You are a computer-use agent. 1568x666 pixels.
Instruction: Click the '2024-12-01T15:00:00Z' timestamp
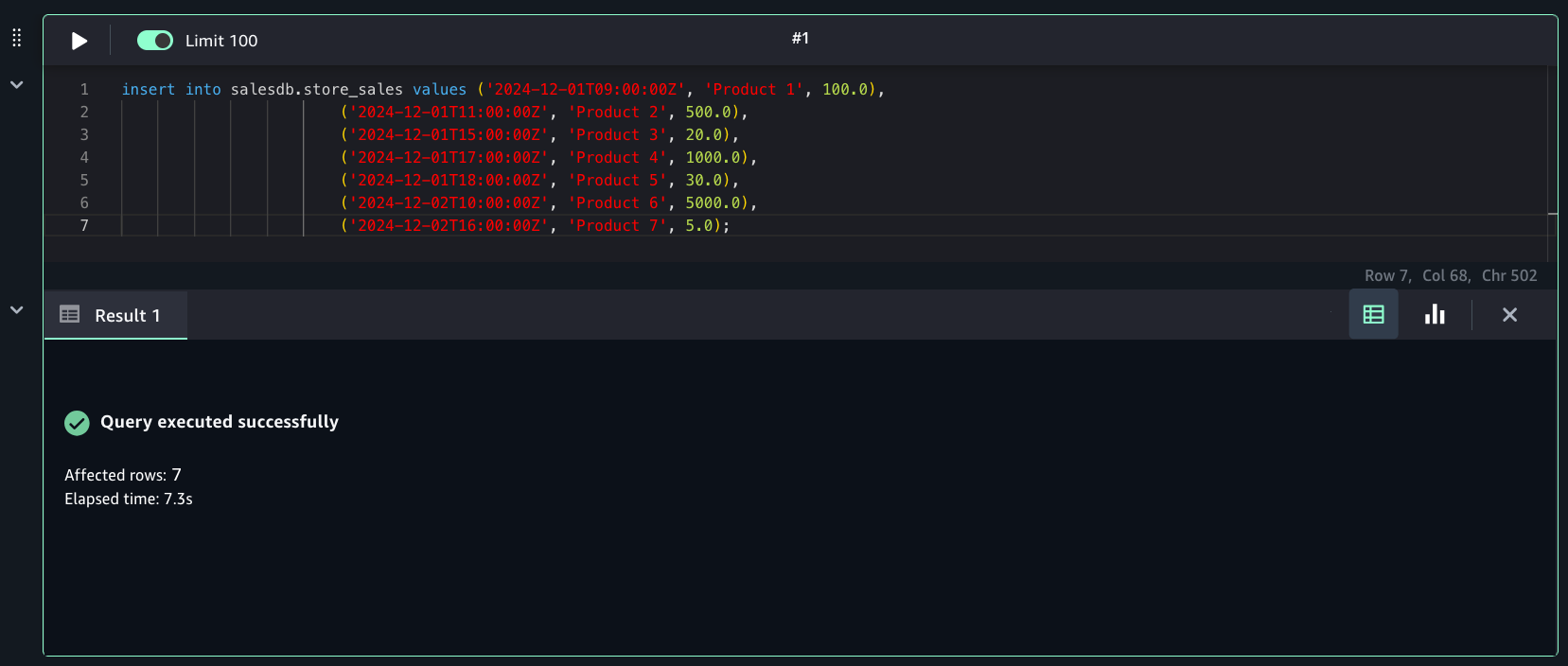[449, 134]
